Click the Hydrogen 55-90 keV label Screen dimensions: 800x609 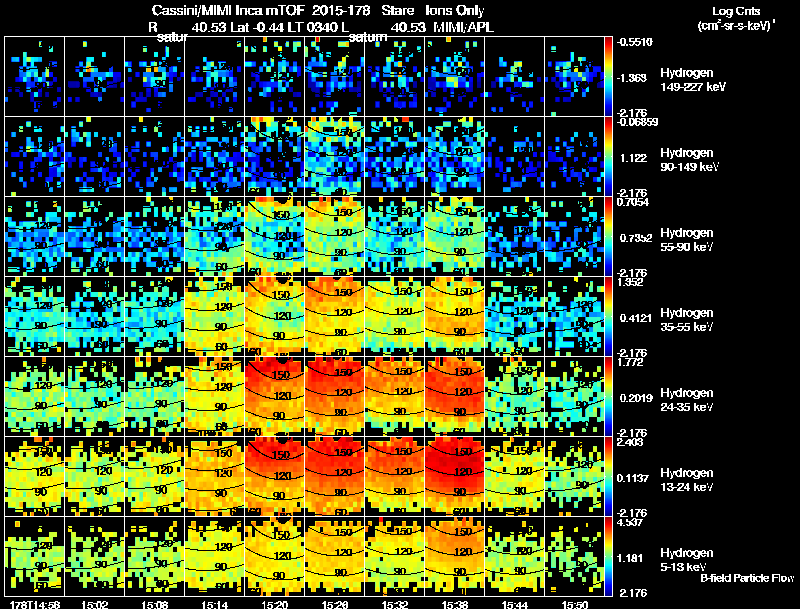pos(687,240)
